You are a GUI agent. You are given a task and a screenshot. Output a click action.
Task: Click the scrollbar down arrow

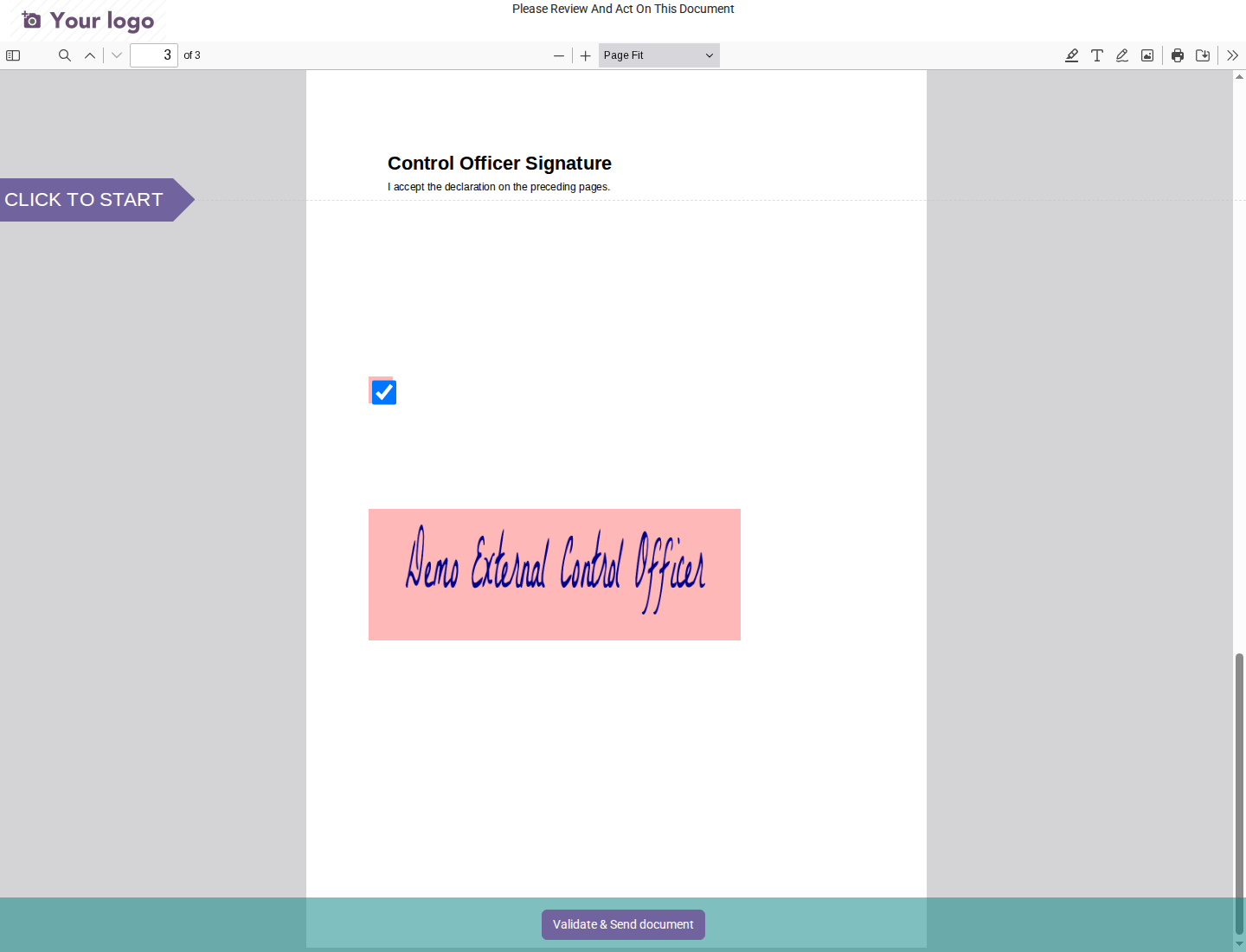(x=1239, y=944)
